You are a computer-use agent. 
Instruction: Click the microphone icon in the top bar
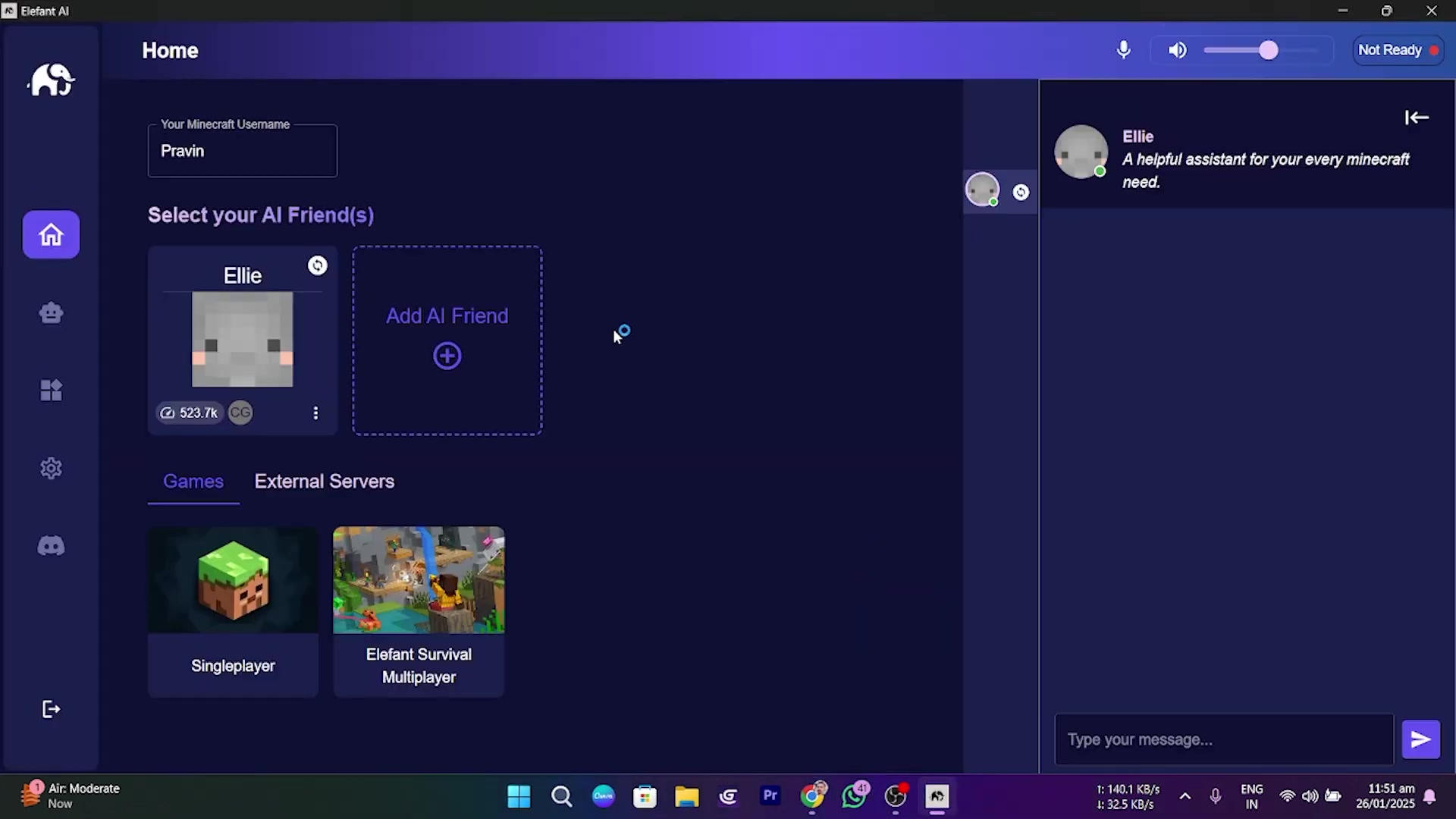[x=1123, y=50]
